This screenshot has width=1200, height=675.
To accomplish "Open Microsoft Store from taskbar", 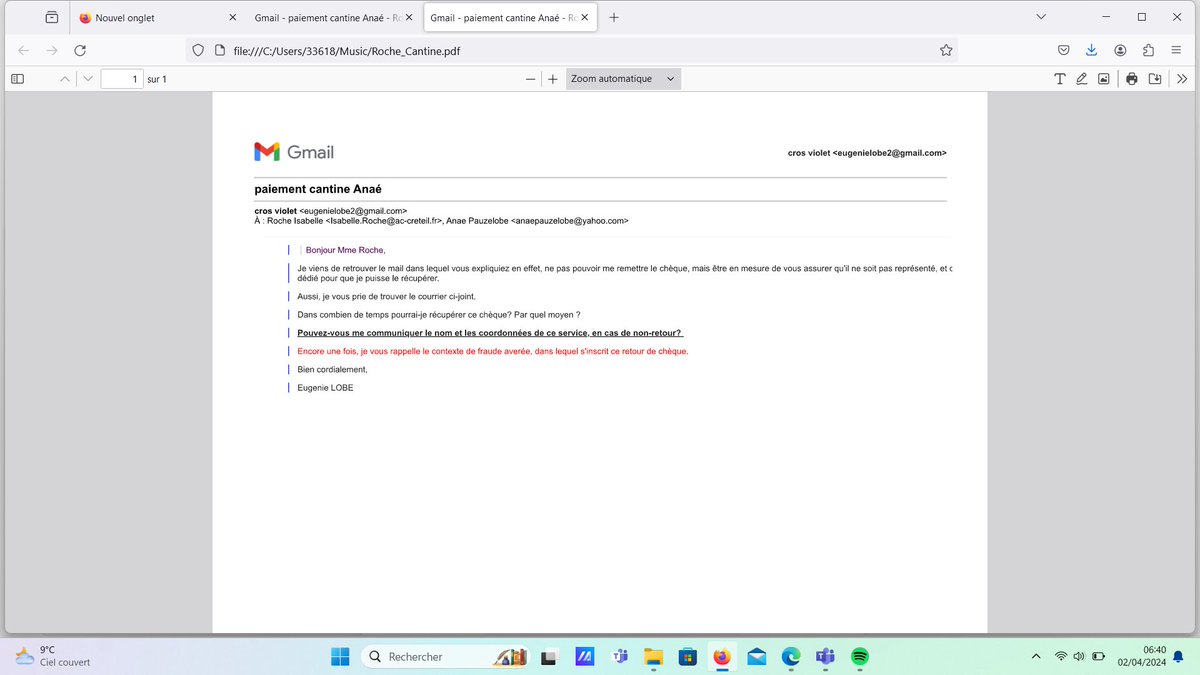I will click(x=687, y=657).
